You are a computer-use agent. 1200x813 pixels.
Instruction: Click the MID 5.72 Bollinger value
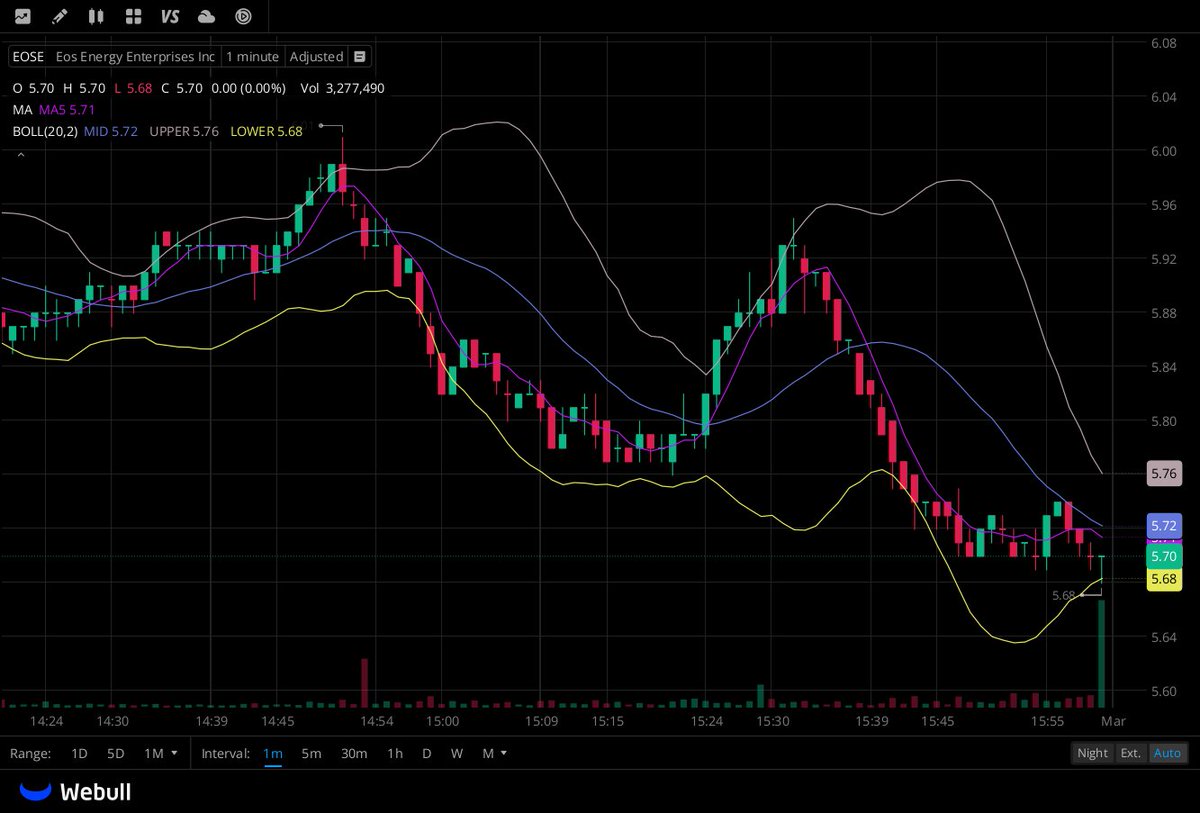pos(111,131)
